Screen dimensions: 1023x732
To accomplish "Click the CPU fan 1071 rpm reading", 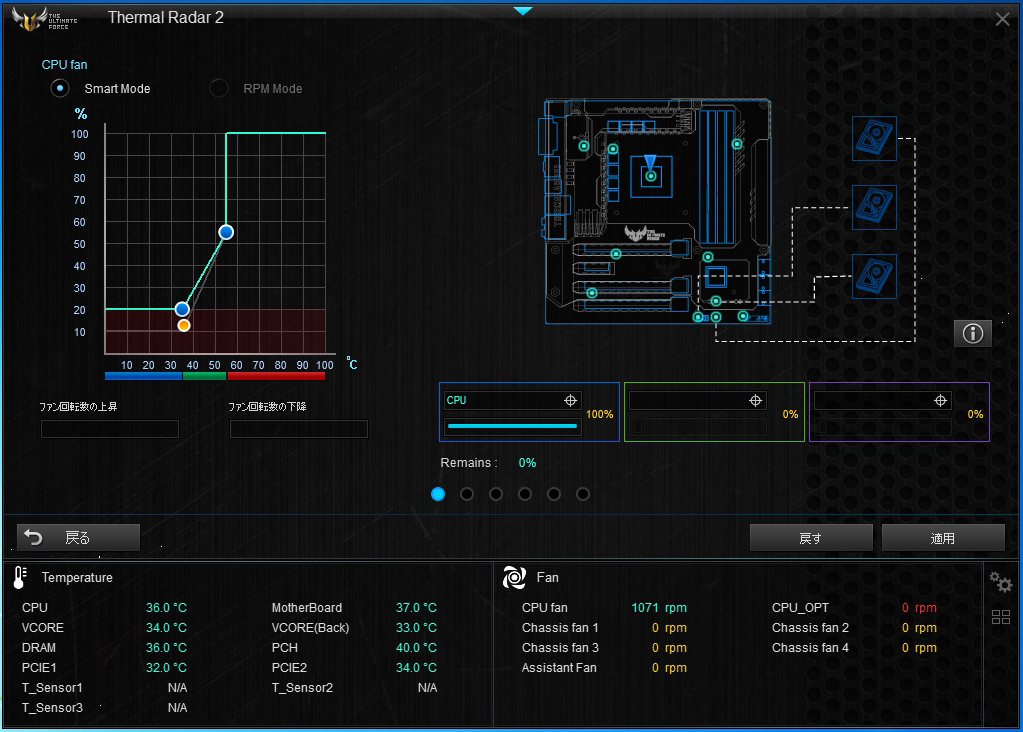I will coord(659,607).
